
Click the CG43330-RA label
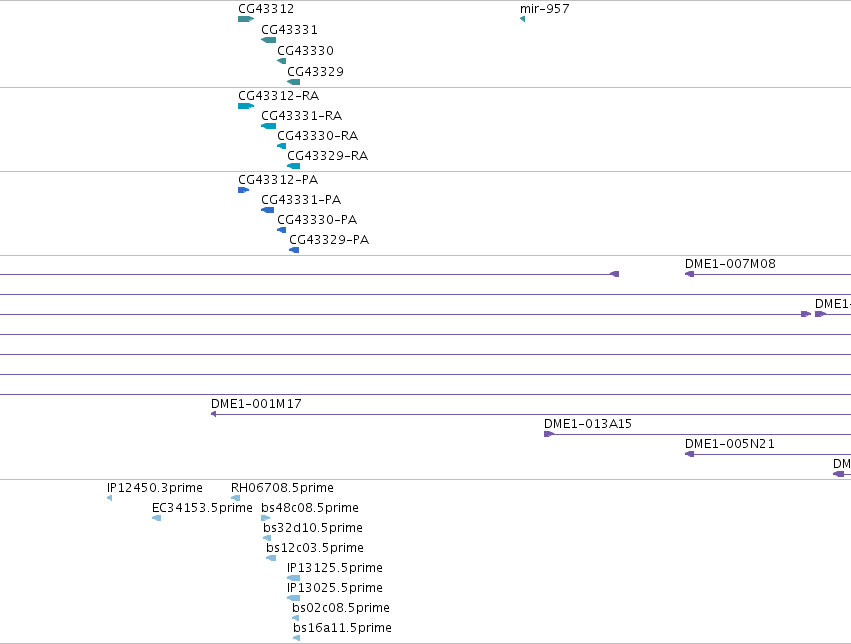[317, 136]
